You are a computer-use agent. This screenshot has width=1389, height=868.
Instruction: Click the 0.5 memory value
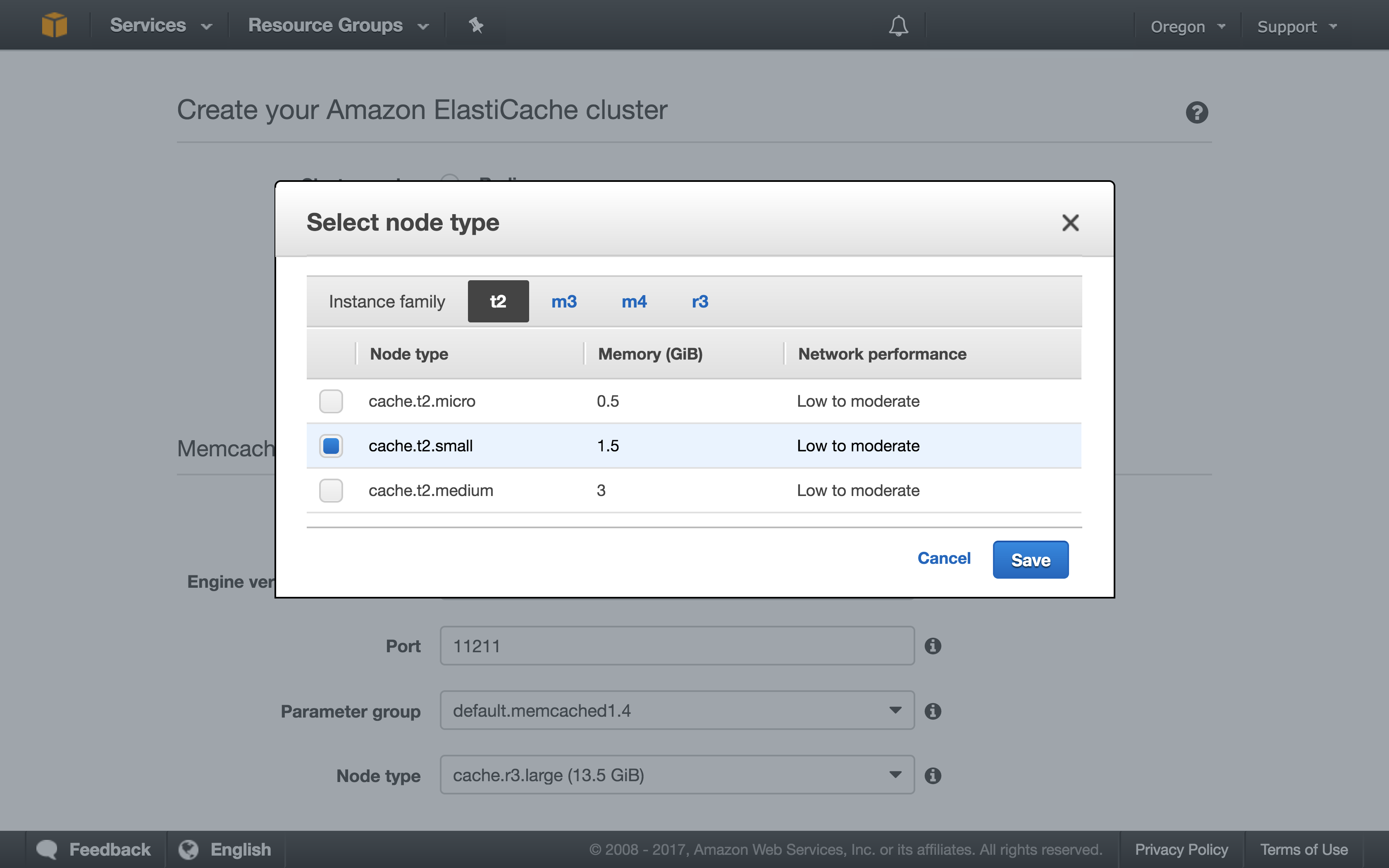click(608, 401)
